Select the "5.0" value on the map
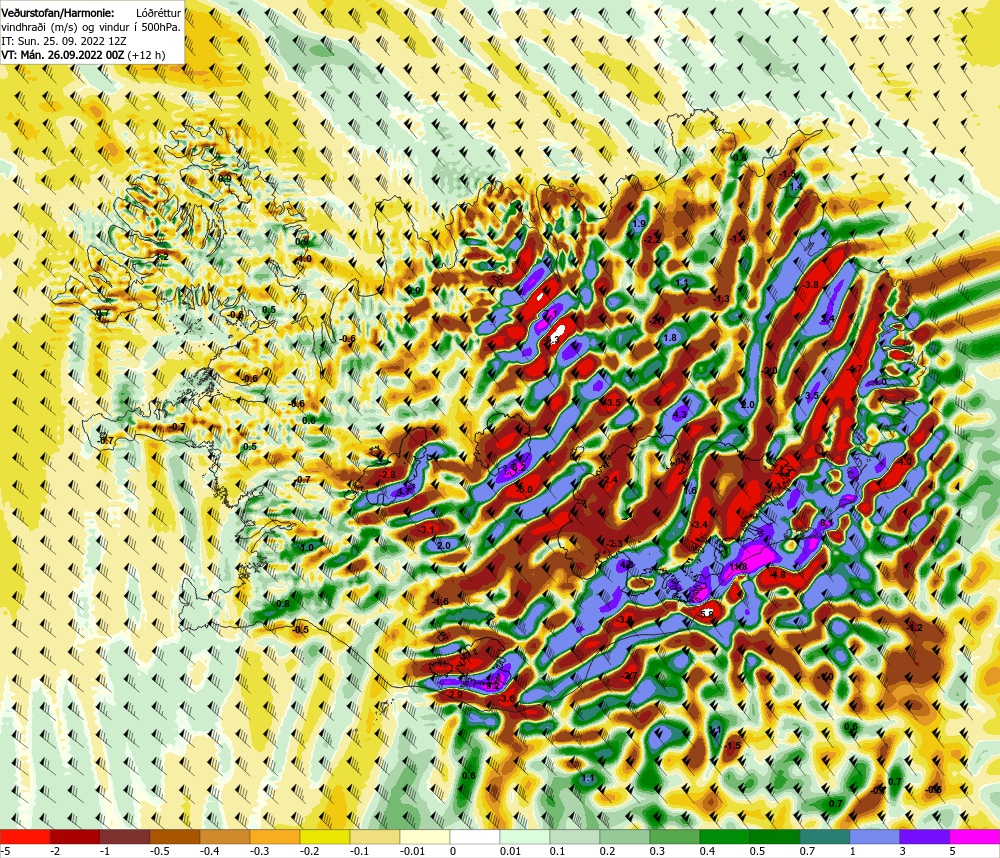1000x858 pixels. tap(526, 490)
